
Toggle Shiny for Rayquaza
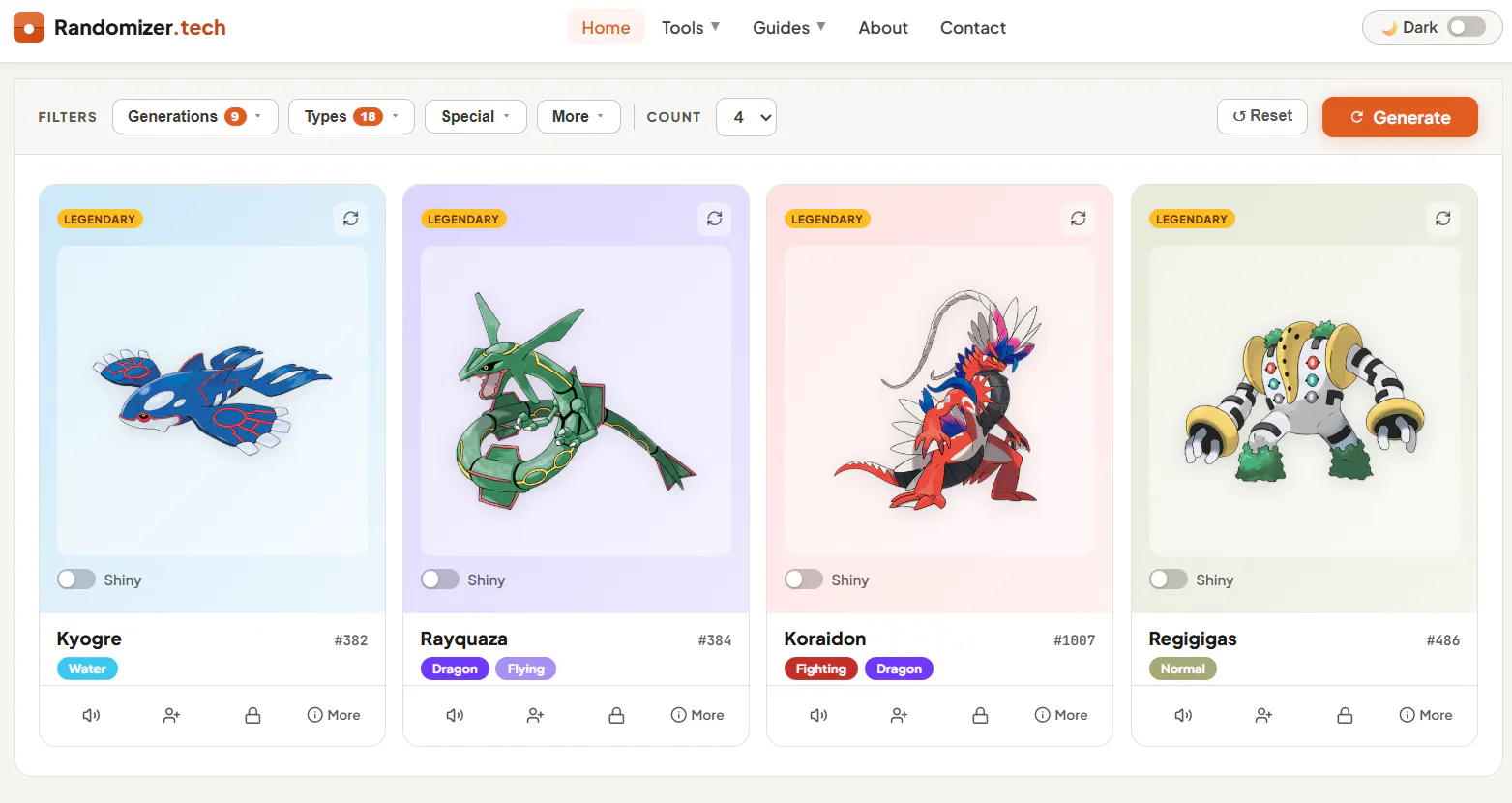tap(440, 580)
